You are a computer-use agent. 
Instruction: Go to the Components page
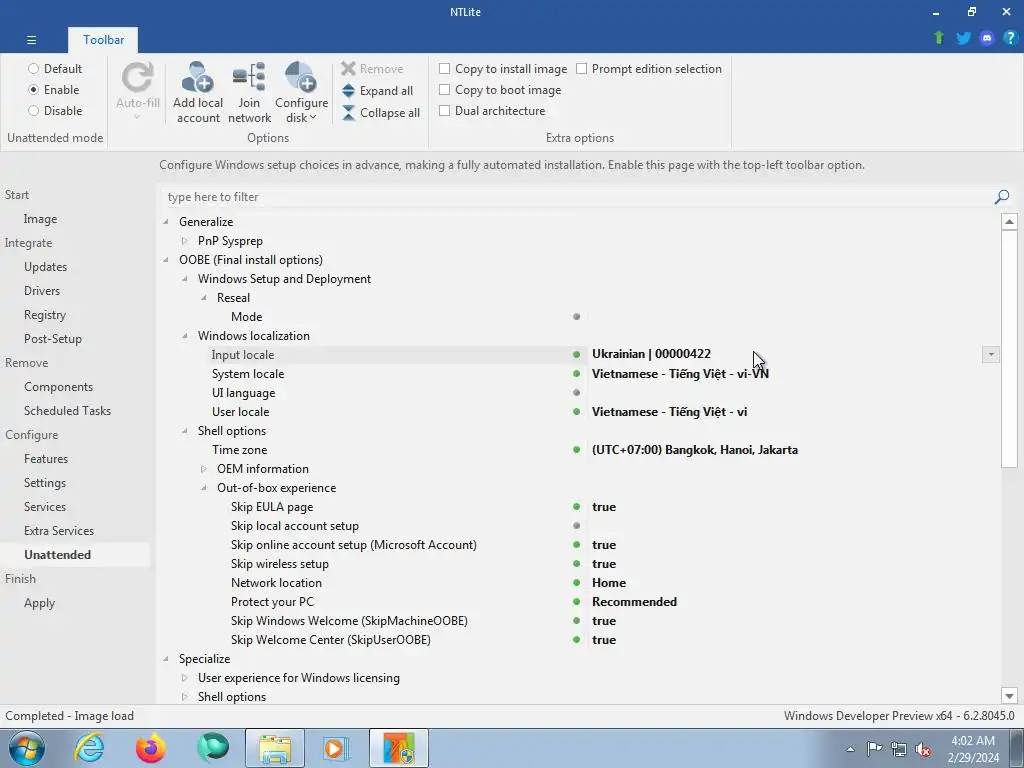tap(58, 387)
